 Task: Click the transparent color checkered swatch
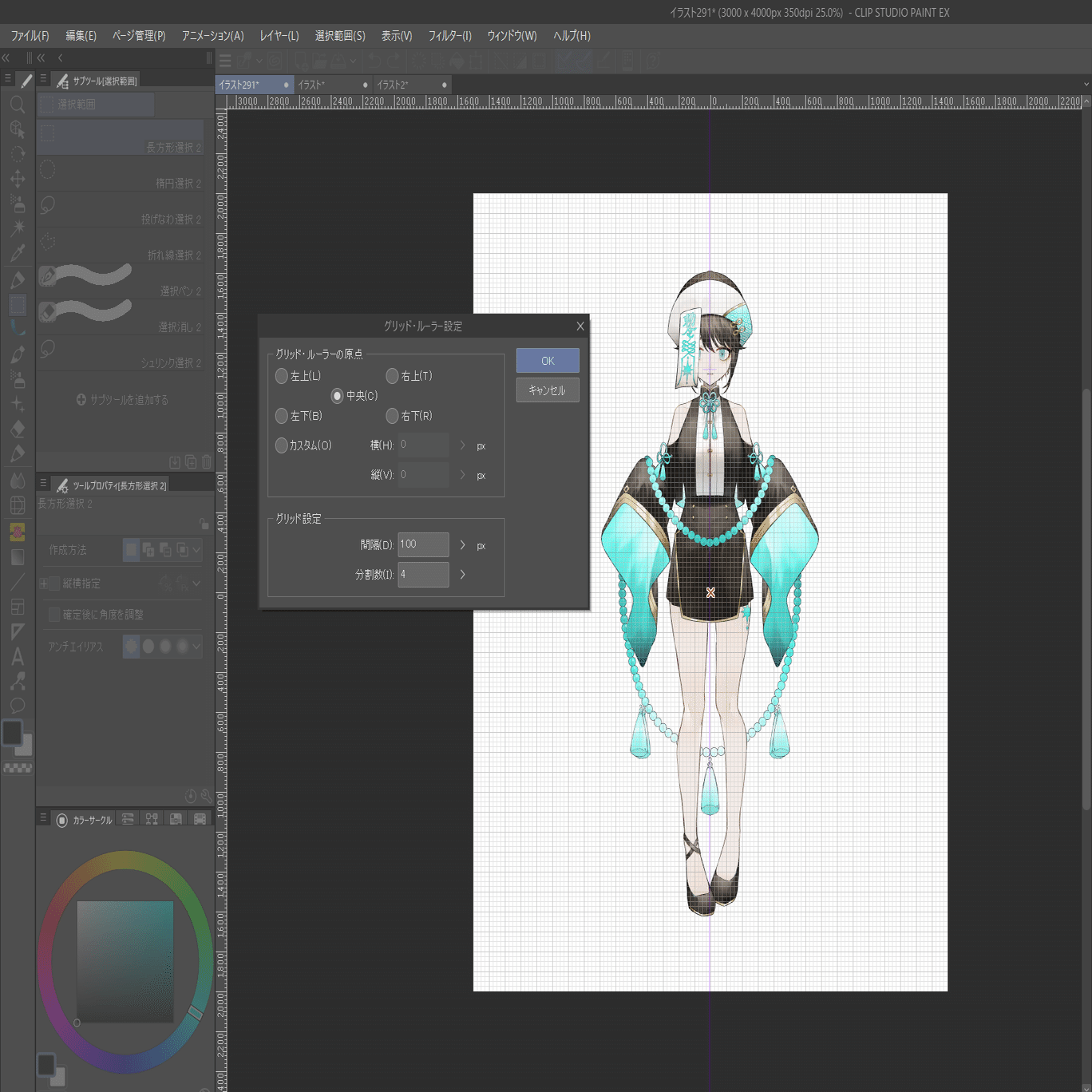pos(18,768)
